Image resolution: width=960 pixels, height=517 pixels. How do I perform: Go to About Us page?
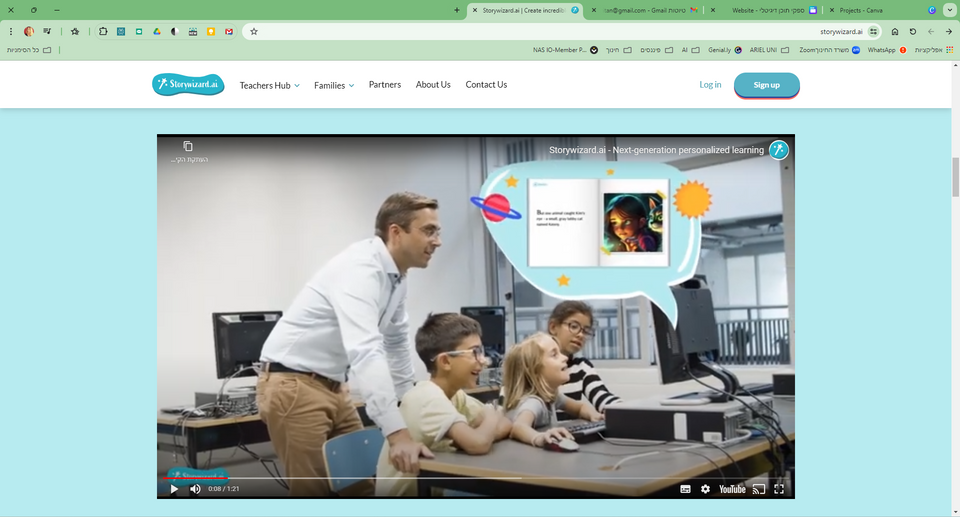pos(433,85)
